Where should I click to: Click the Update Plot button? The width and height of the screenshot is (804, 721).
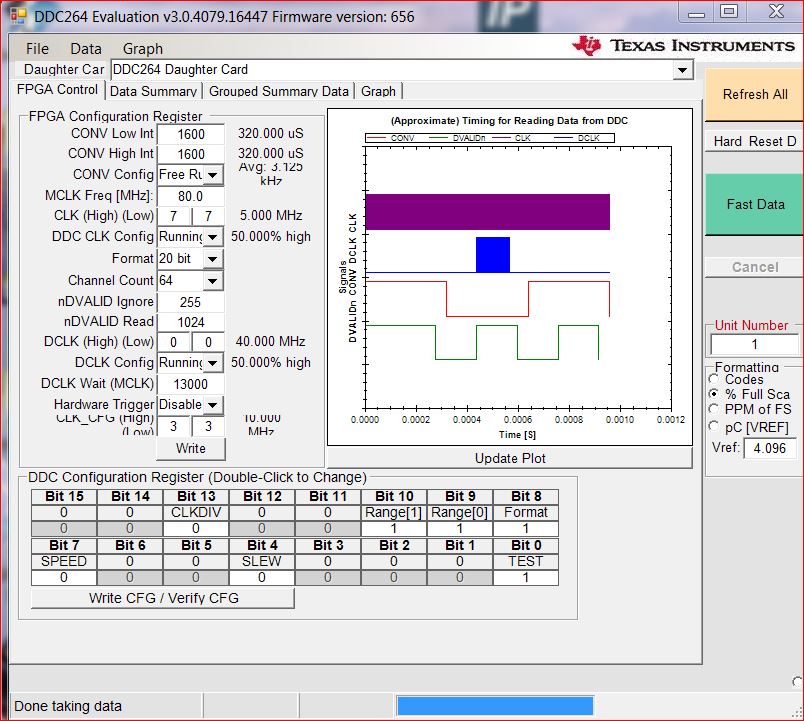click(x=510, y=458)
